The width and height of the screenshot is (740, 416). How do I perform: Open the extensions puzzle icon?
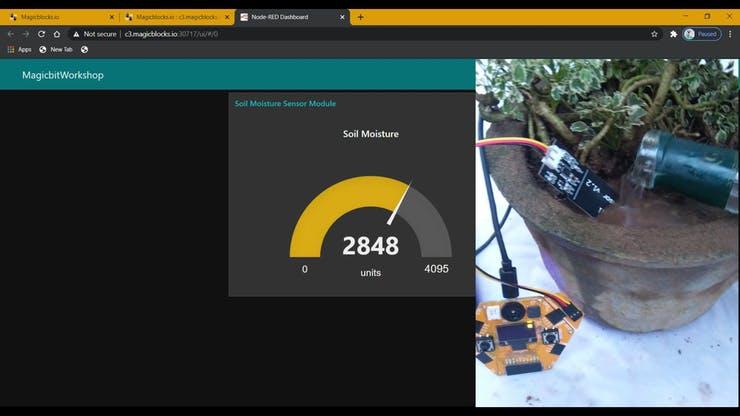click(x=673, y=33)
